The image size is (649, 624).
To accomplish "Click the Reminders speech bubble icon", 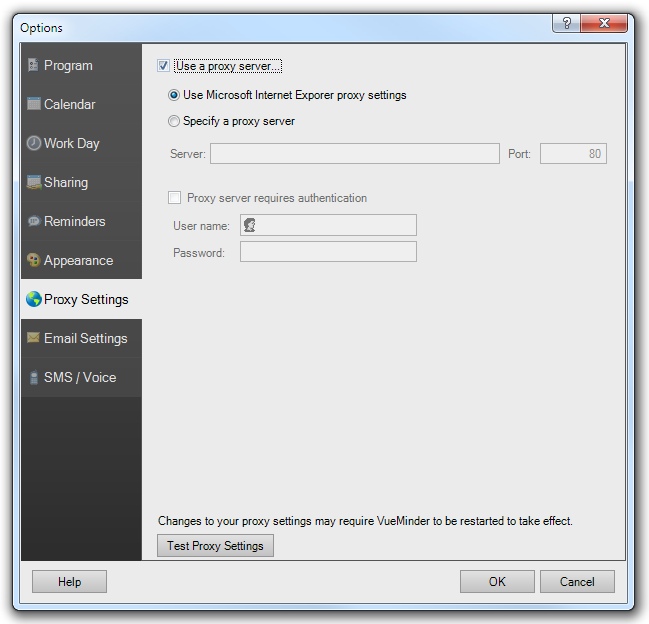I will click(34, 221).
